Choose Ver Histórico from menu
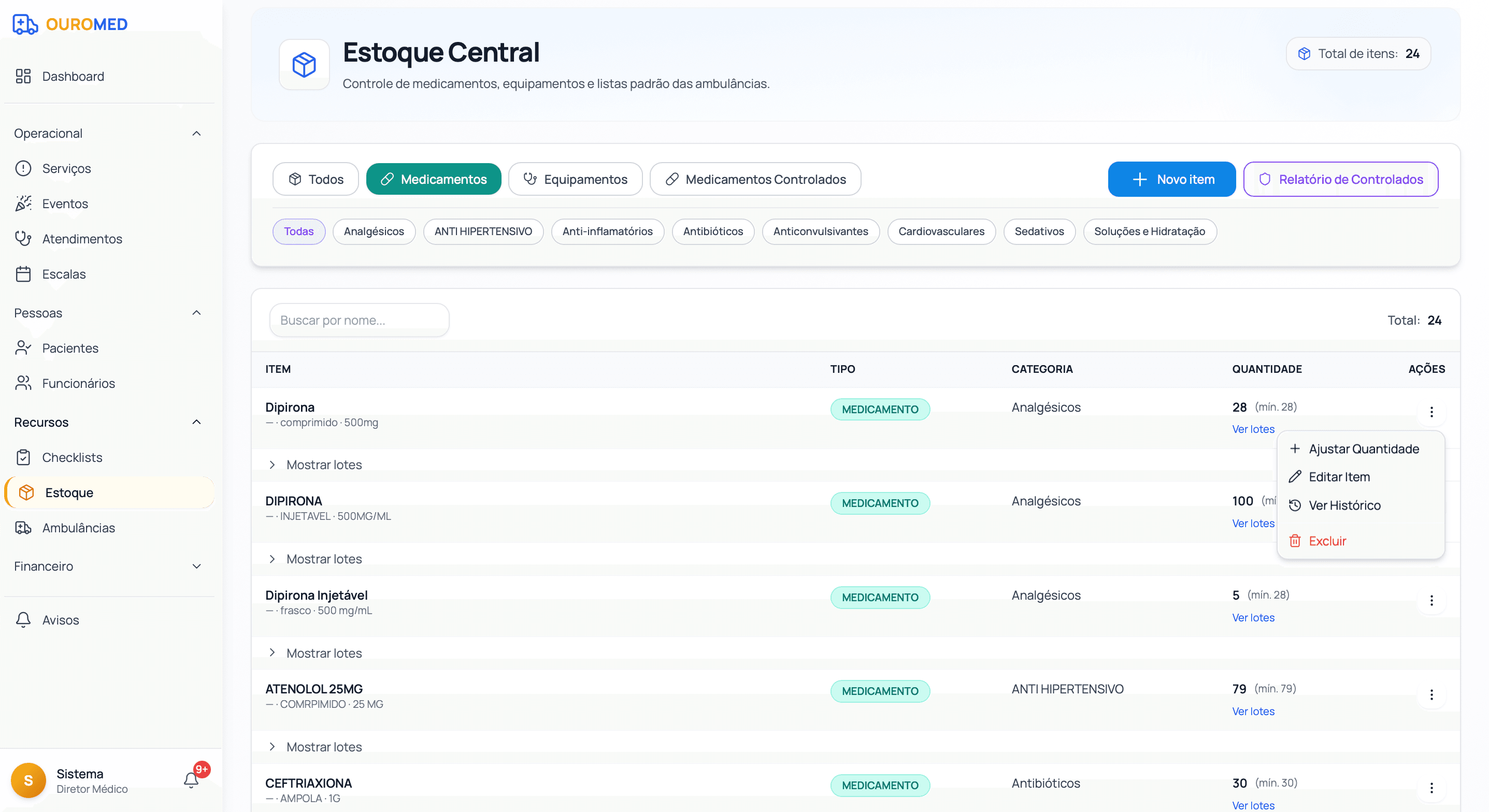This screenshot has width=1489, height=812. tap(1361, 505)
